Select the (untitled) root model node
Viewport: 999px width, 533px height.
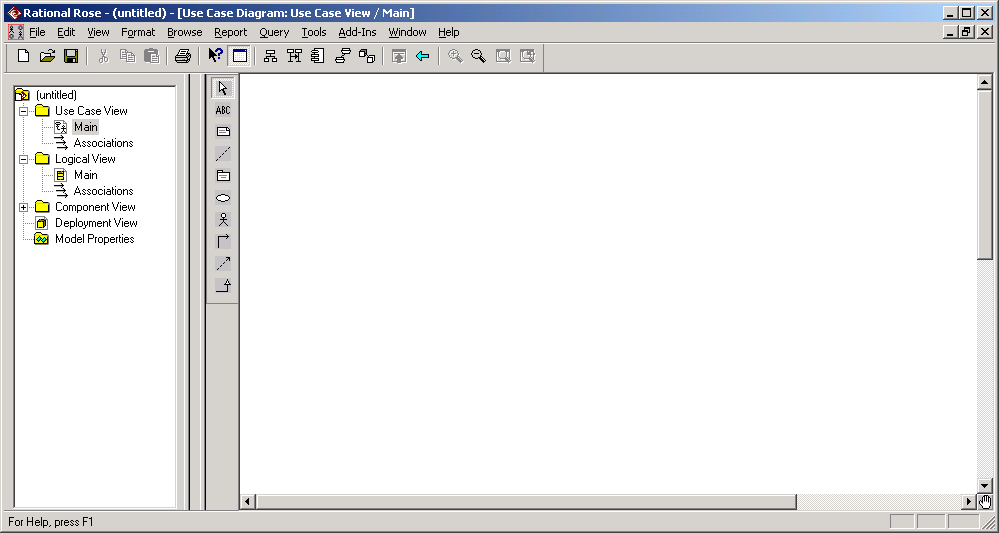coord(56,95)
